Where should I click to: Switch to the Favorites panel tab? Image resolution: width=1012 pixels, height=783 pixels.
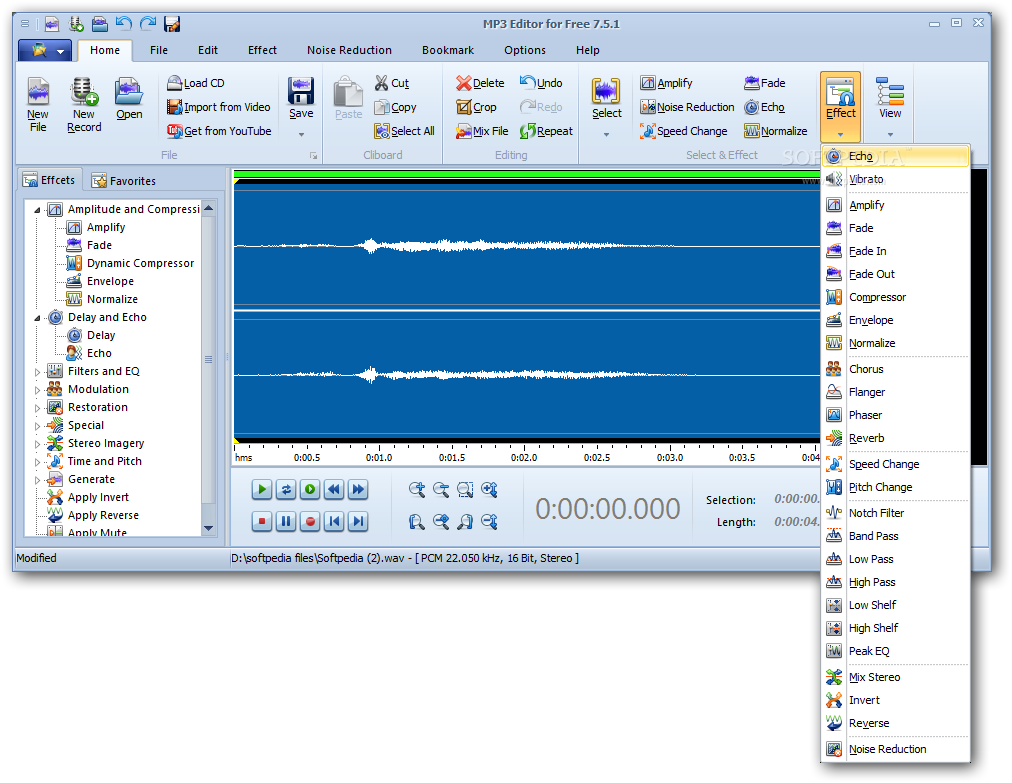tap(124, 181)
